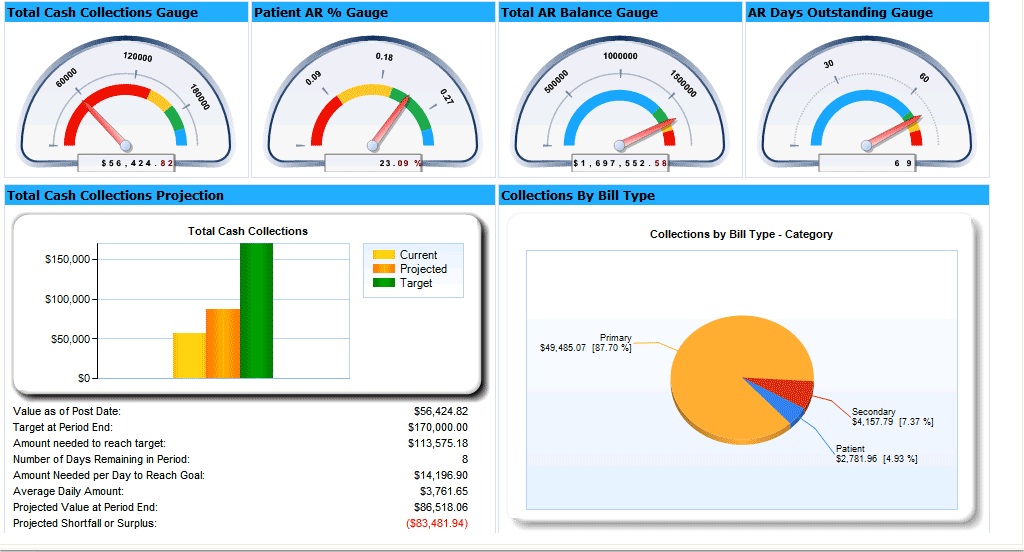Select the orange Projected bar in chart
Viewport: 1024px width, 552px height.
(x=223, y=344)
